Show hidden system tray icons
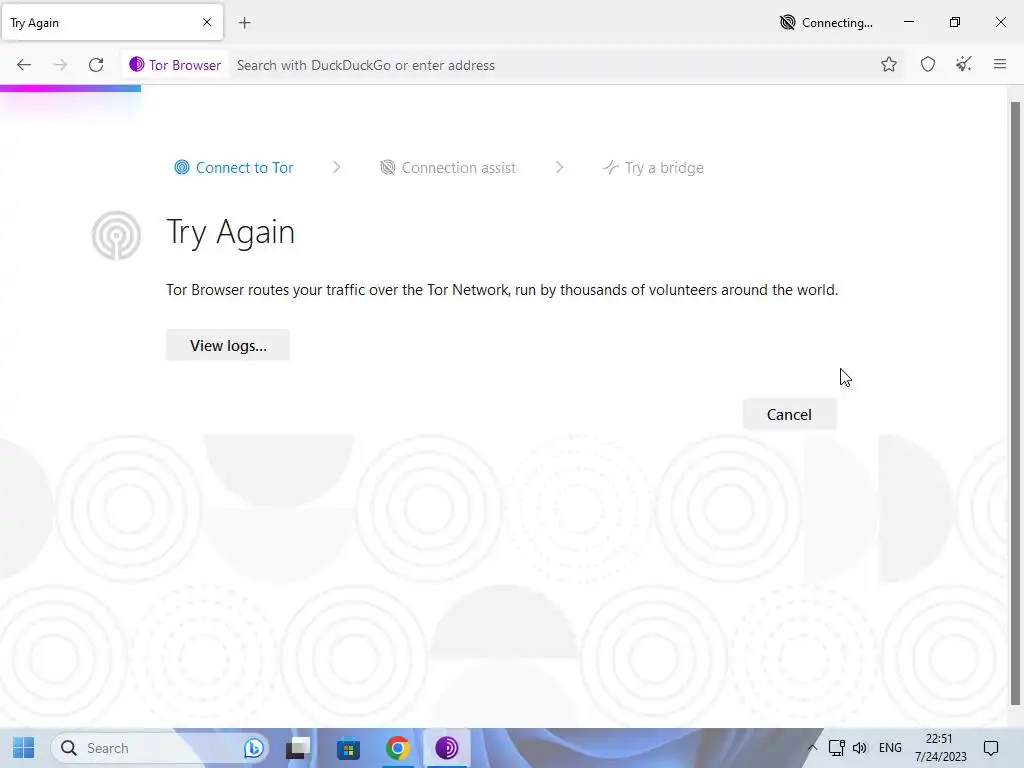The image size is (1024, 768). click(812, 748)
